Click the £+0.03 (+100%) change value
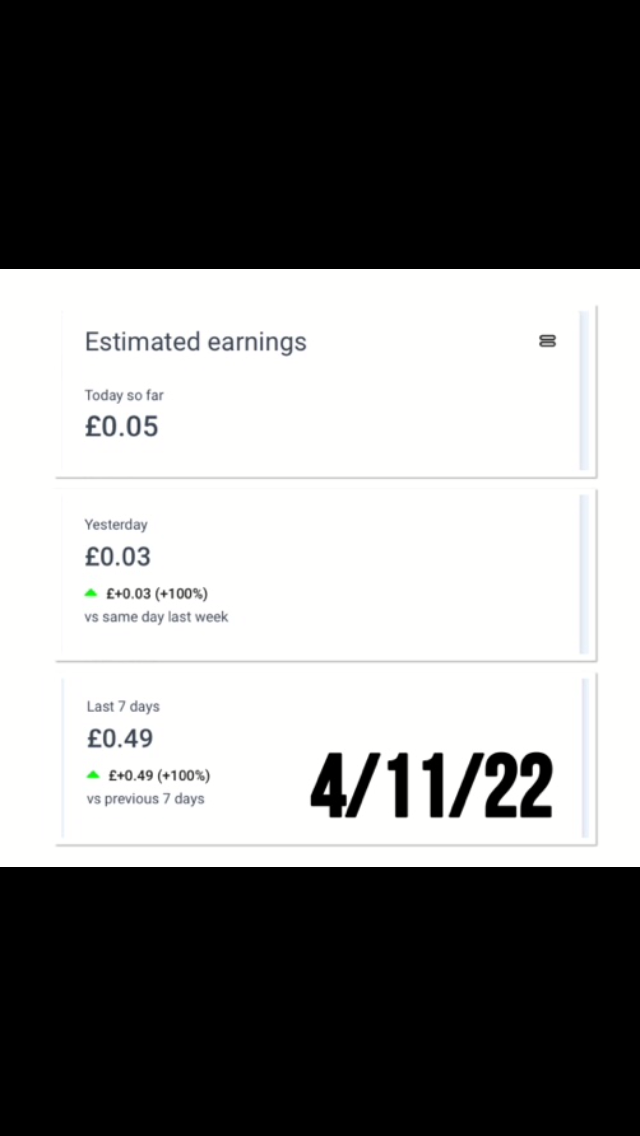 point(157,594)
